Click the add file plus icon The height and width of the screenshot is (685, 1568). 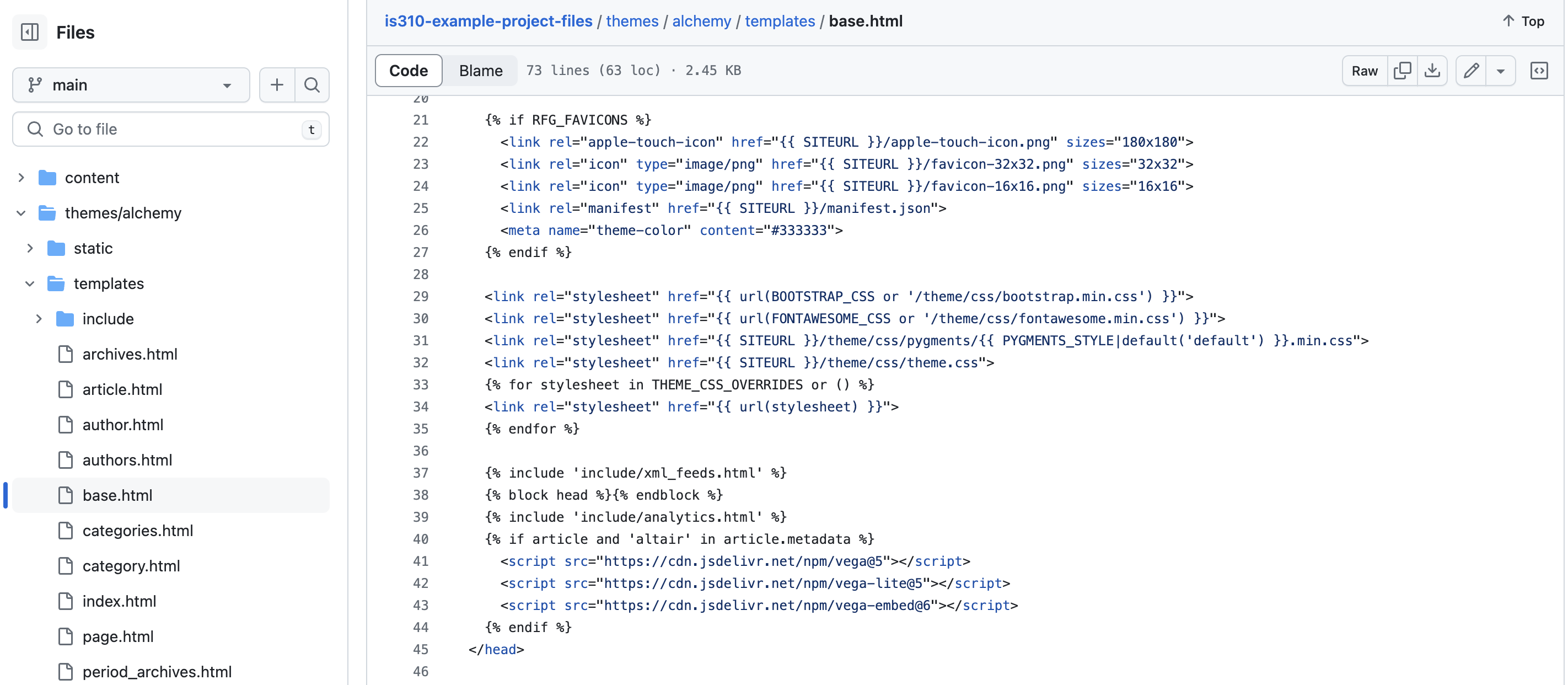pos(277,84)
